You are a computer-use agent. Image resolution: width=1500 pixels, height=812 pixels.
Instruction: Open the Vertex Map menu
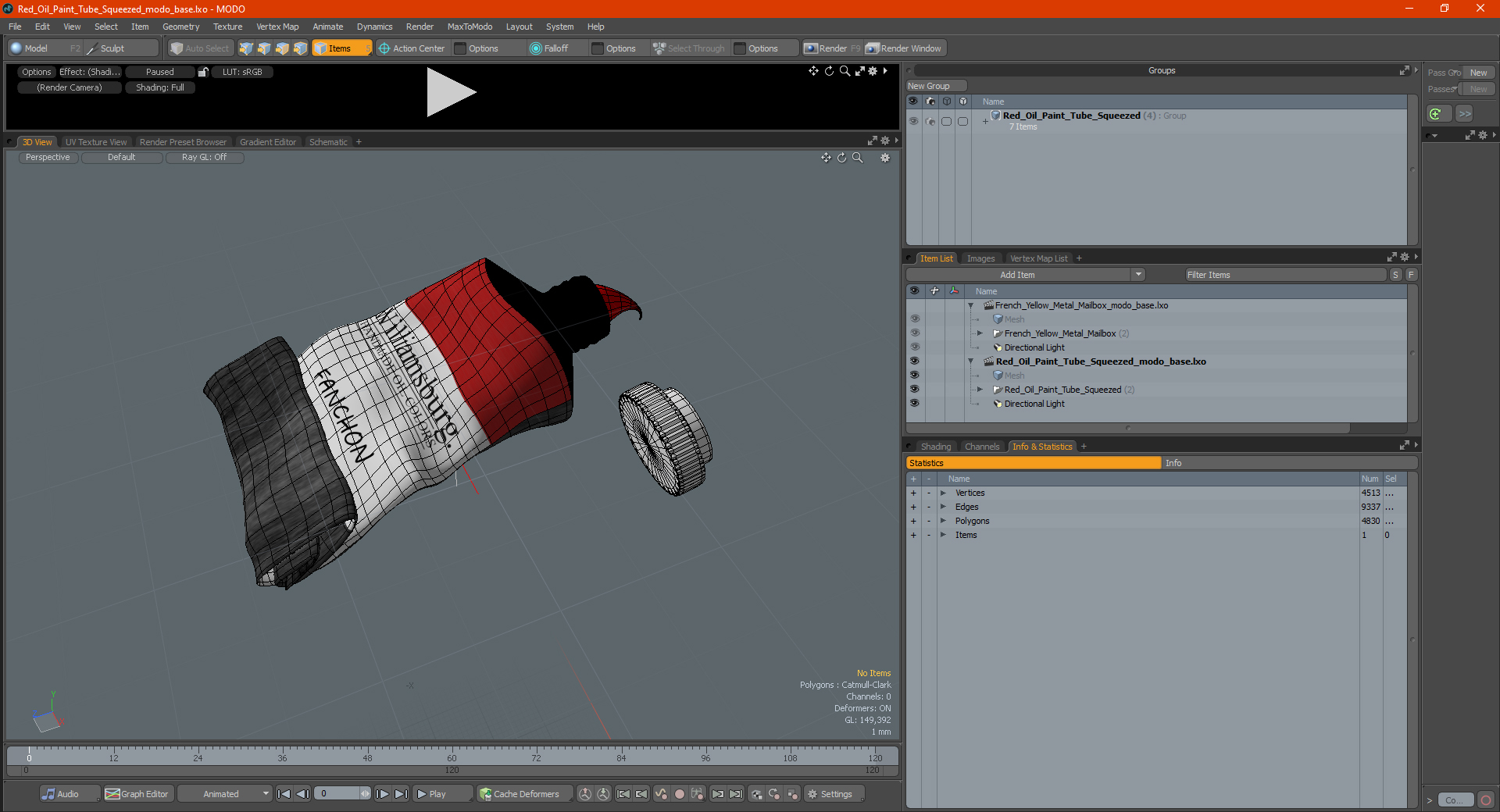(277, 27)
